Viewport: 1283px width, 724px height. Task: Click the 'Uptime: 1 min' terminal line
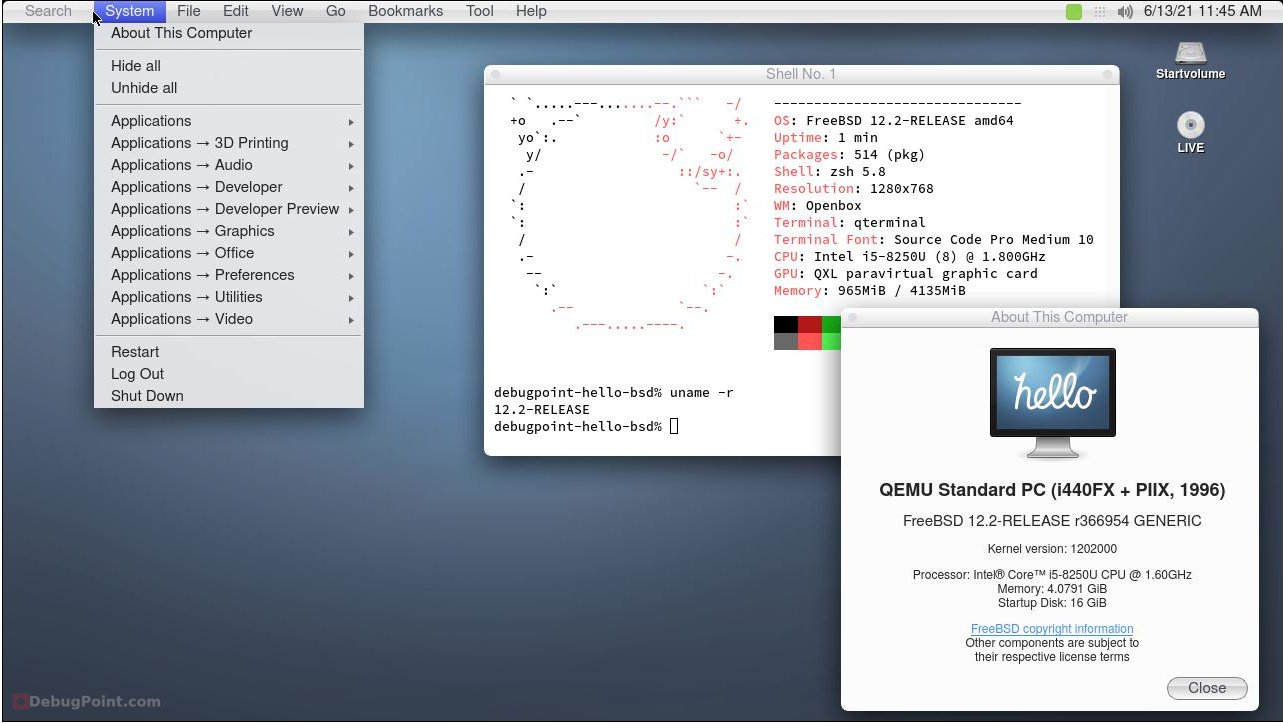point(826,138)
